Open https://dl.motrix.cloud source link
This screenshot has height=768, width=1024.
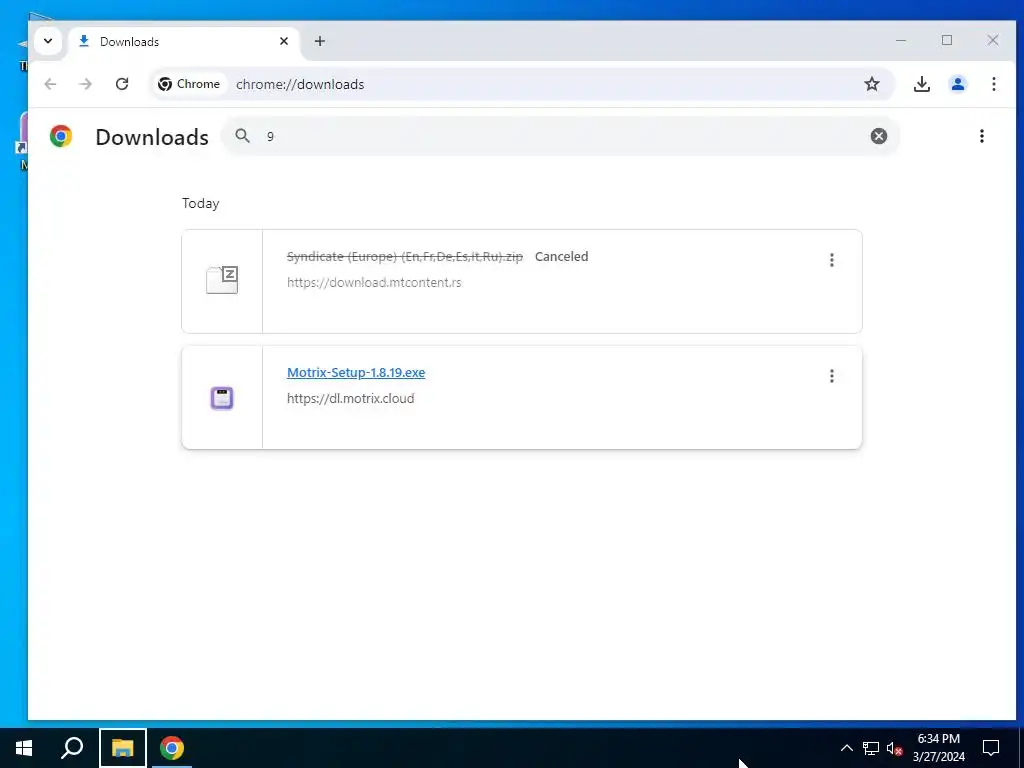[351, 398]
